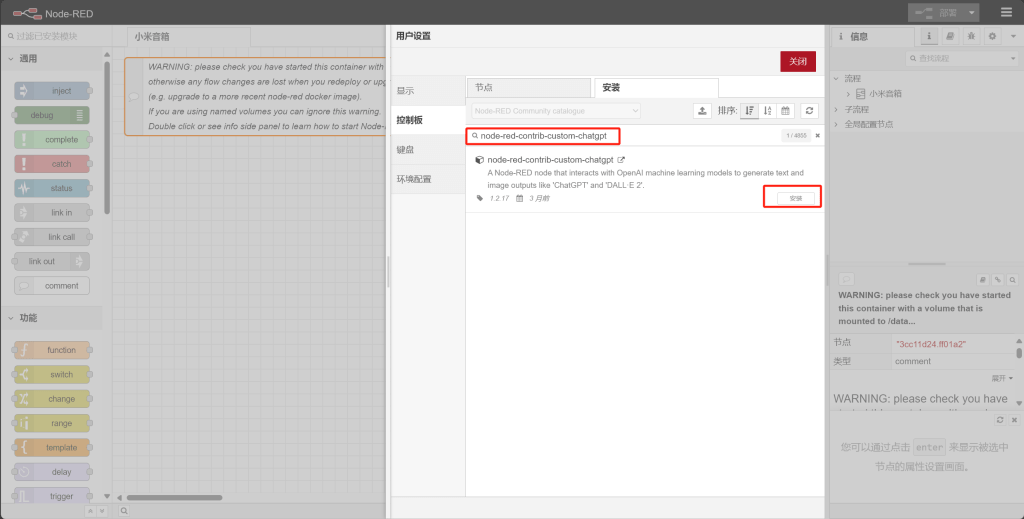Open Node-RED Community catalogue dropdown
This screenshot has width=1024, height=519.
[556, 111]
